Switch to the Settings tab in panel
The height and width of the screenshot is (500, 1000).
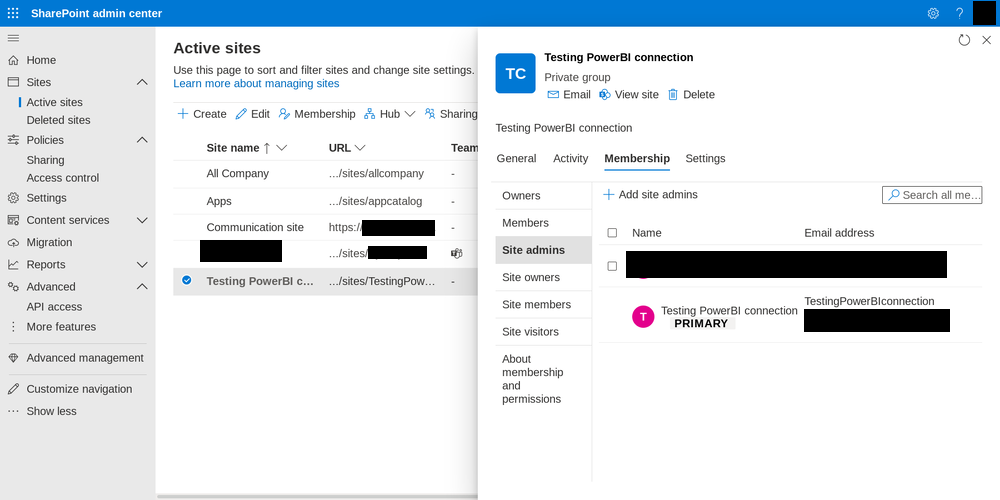(x=705, y=158)
